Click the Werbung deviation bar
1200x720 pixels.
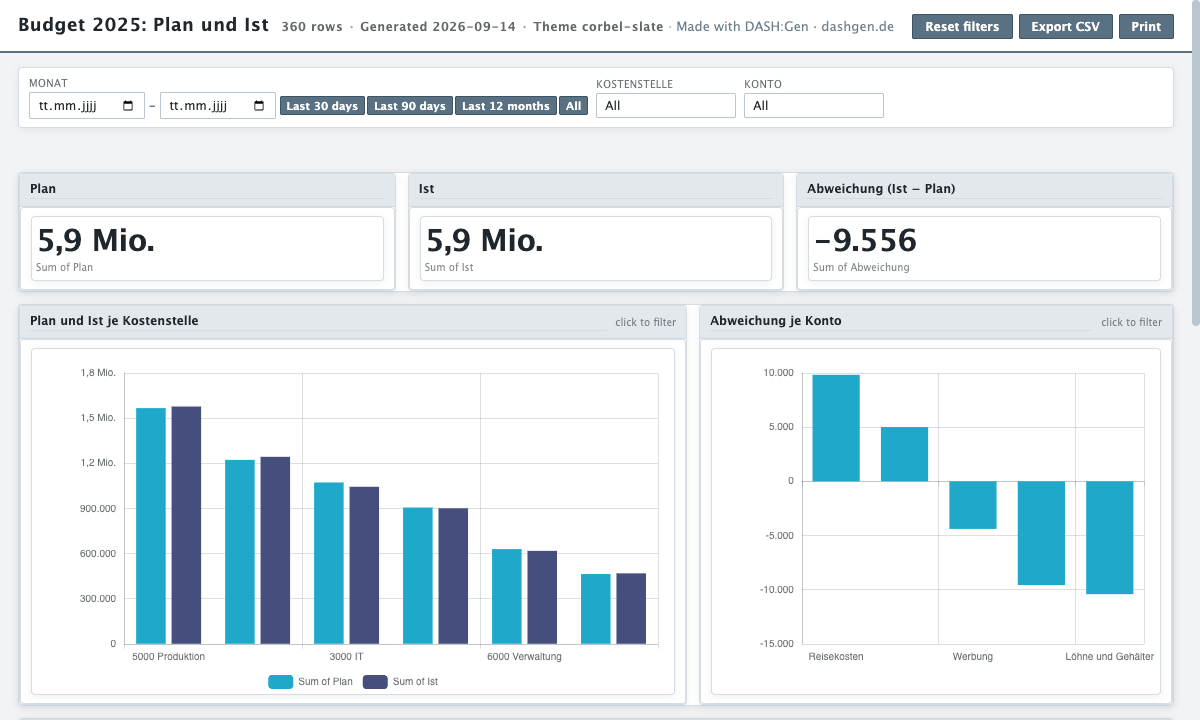973,505
